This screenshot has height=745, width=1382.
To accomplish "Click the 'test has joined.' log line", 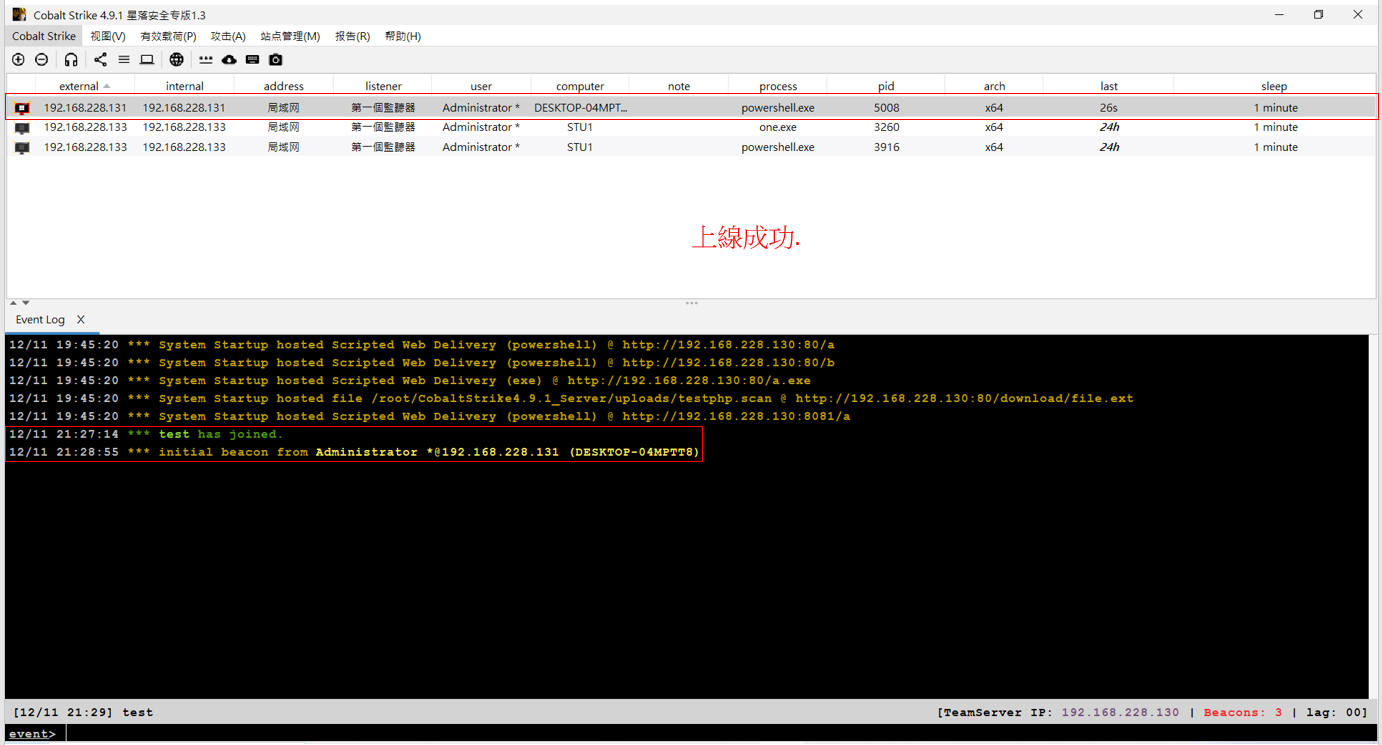I will click(146, 435).
